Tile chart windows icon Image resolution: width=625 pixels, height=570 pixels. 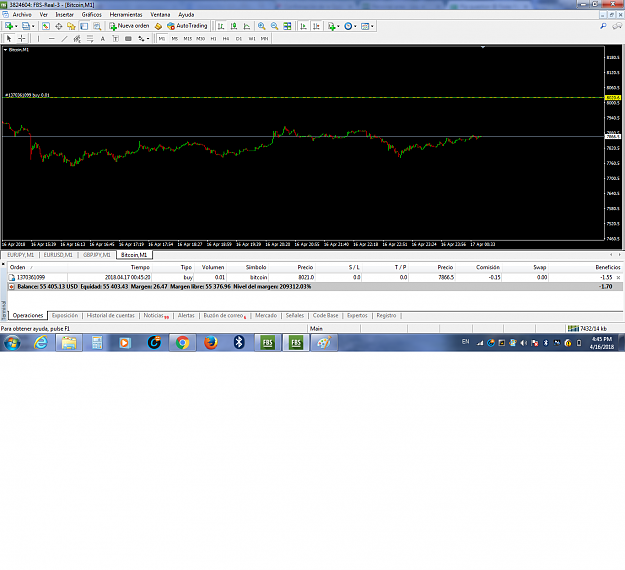(x=287, y=26)
